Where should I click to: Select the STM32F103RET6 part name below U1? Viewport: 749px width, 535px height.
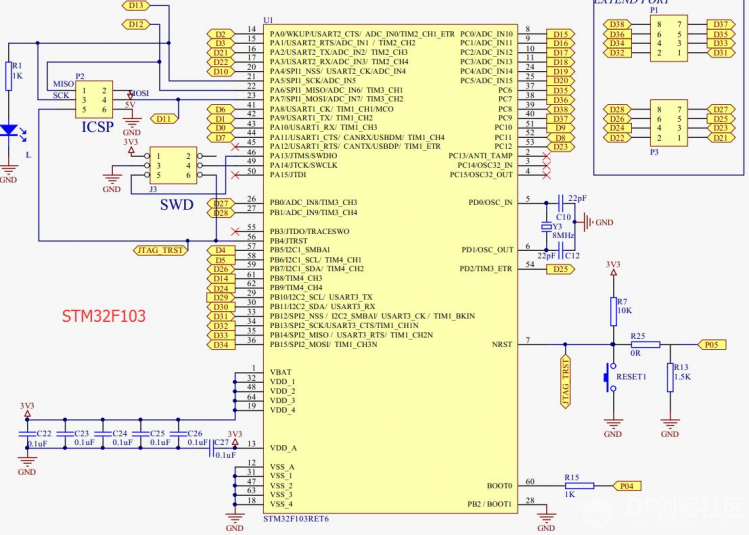[296, 519]
